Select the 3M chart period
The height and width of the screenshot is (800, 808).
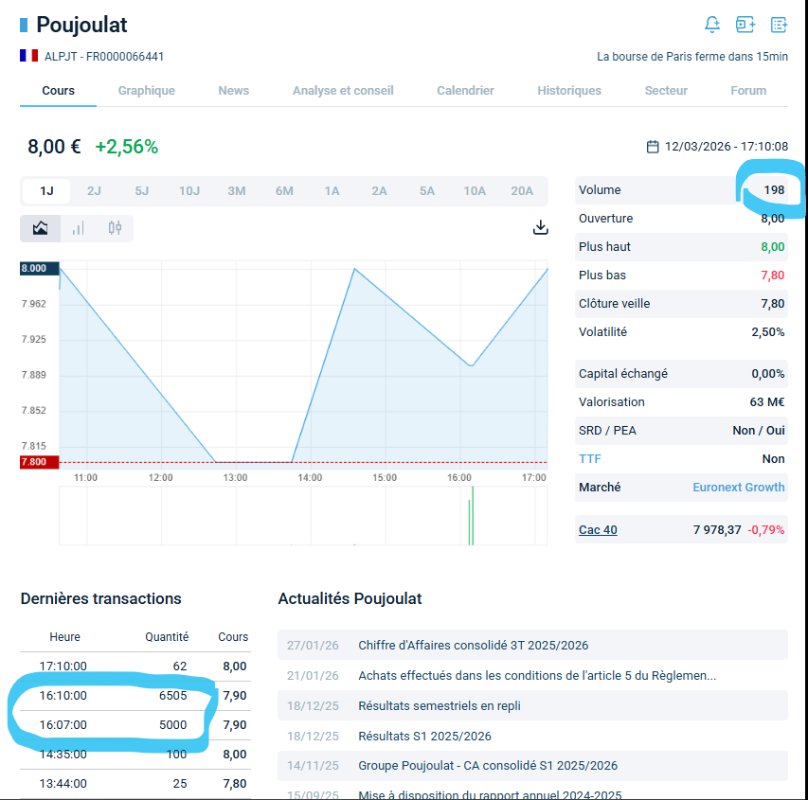(x=236, y=191)
